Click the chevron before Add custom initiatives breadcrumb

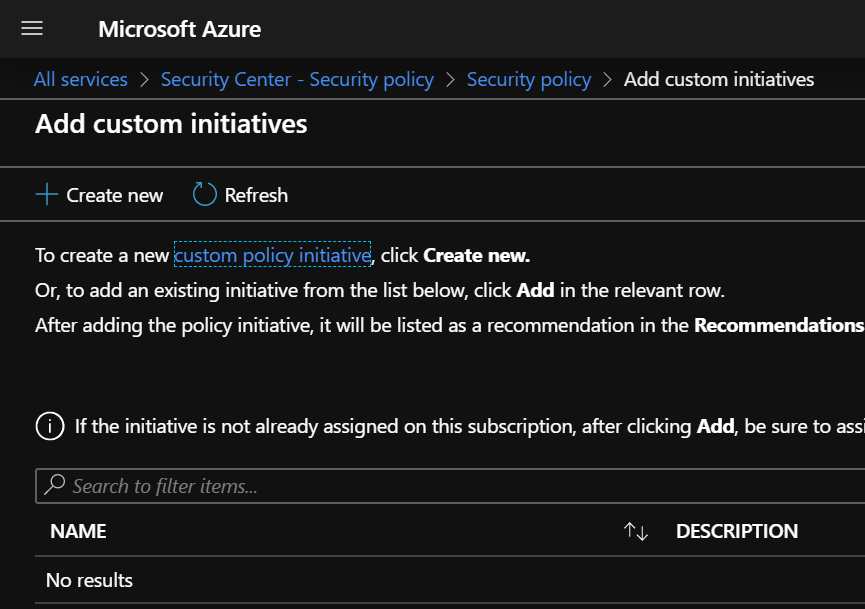point(608,79)
